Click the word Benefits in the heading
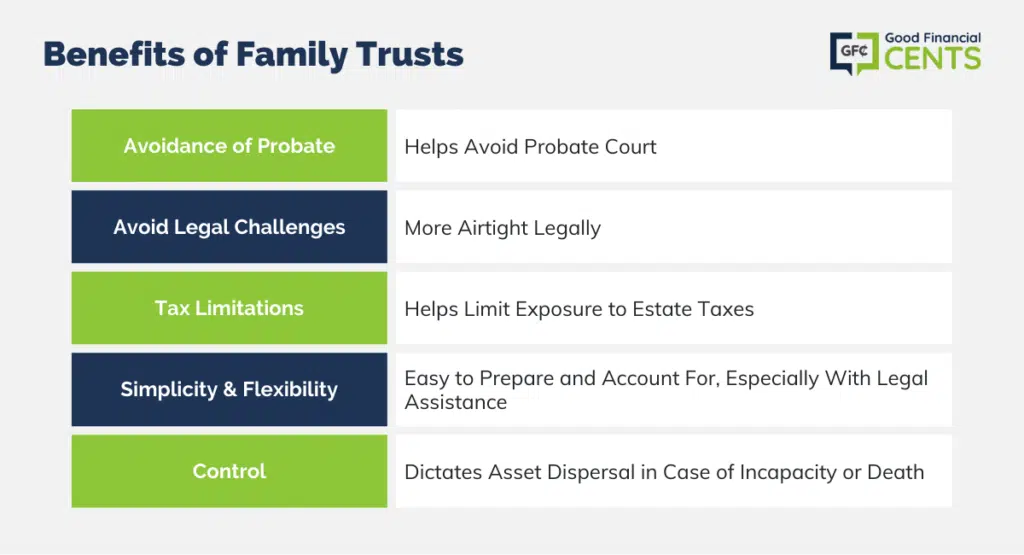 114,55
